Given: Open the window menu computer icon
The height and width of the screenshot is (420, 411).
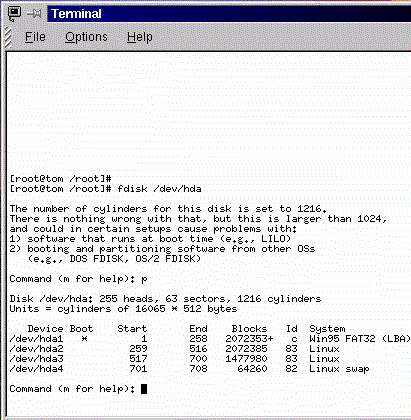Looking at the screenshot, I should pyautogui.click(x=14, y=14).
